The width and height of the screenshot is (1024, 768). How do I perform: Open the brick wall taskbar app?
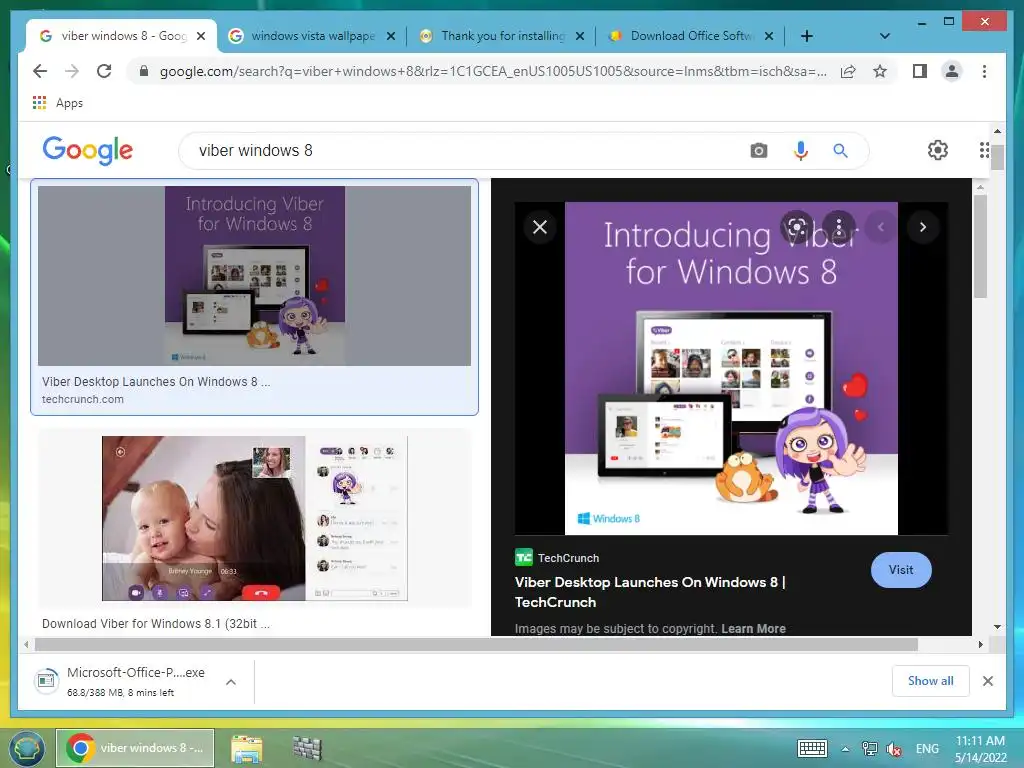(307, 748)
